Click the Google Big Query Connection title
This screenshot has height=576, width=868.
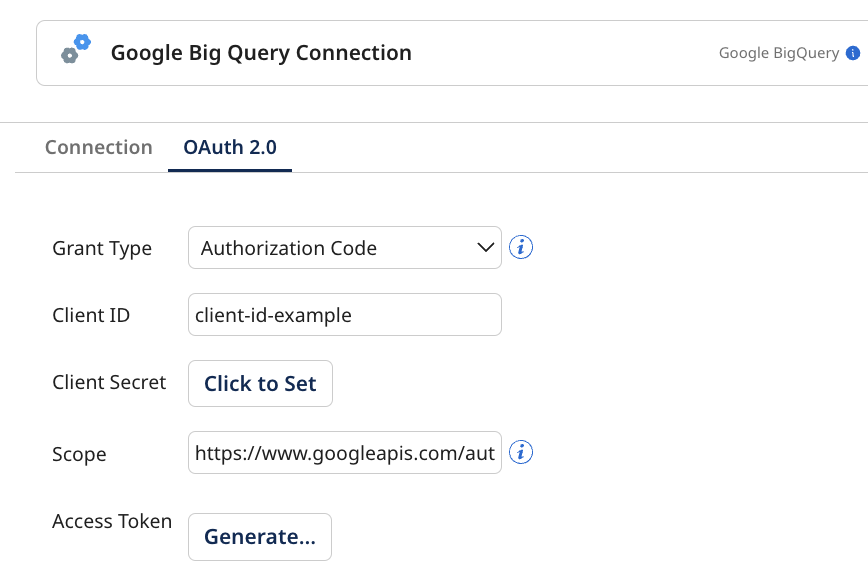tap(261, 53)
